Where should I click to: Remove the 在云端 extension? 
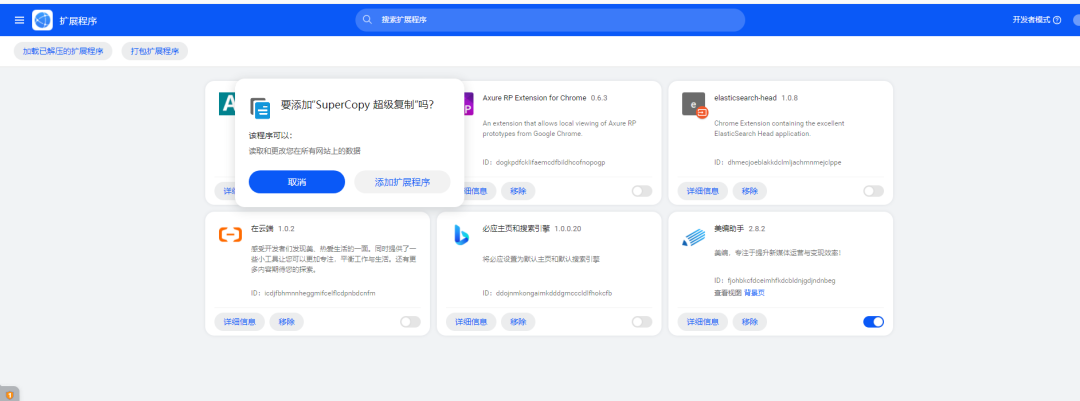287,322
